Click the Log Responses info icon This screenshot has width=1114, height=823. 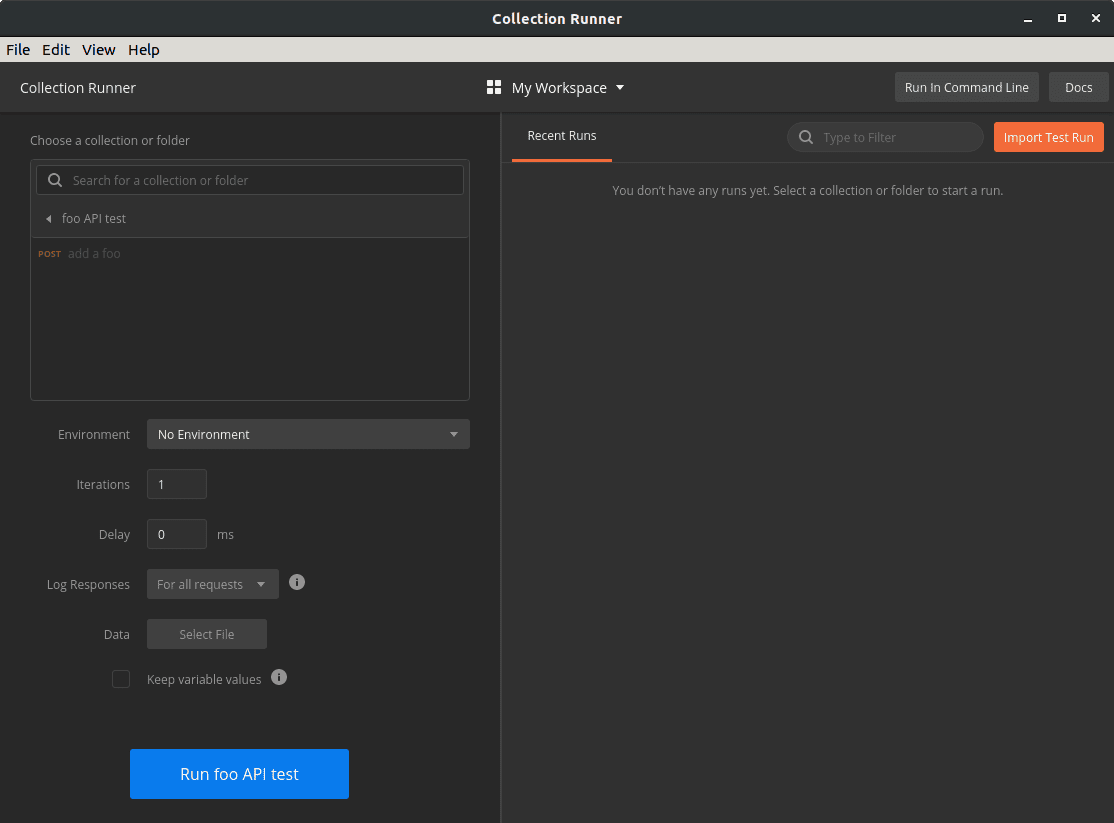(x=297, y=582)
